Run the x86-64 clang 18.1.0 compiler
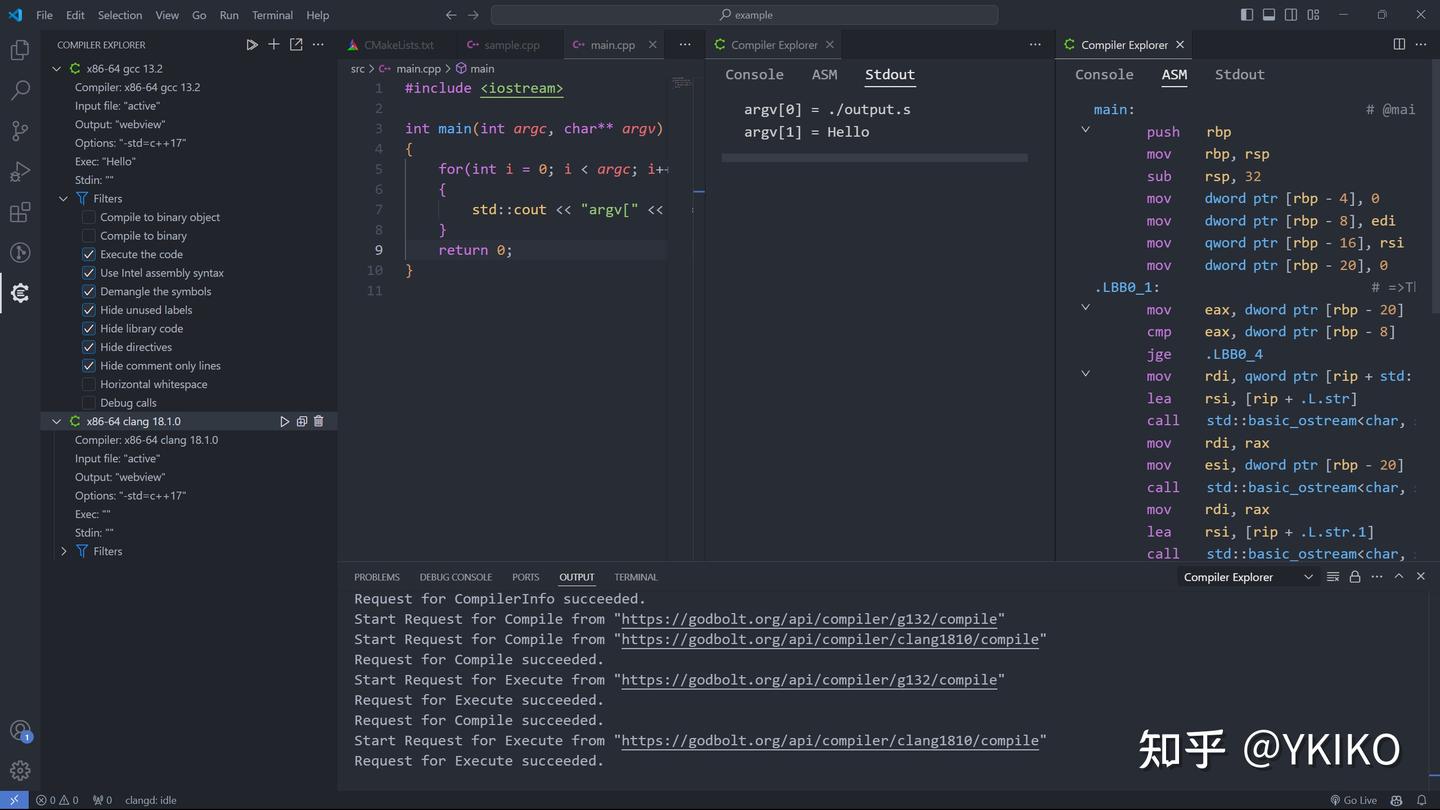 (x=285, y=422)
